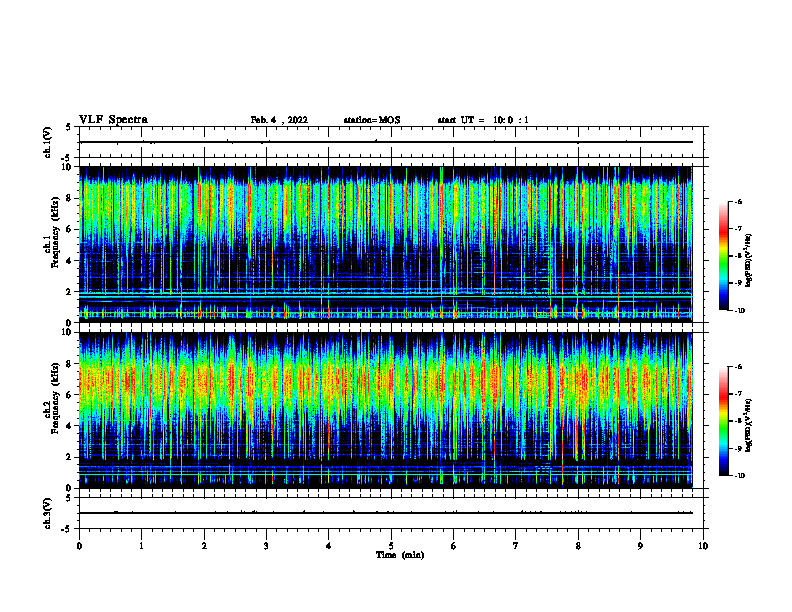Click the ch.2 "Frequency (kHz)" axis label
The height and width of the screenshot is (612, 792).
pyautogui.click(x=54, y=398)
